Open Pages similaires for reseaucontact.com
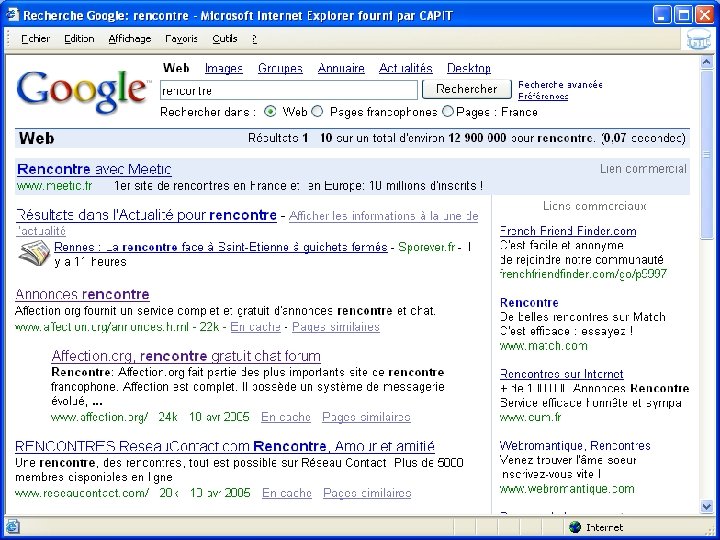Image resolution: width=720 pixels, height=540 pixels. (367, 493)
